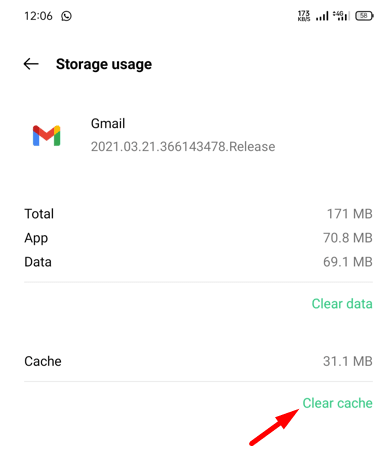This screenshot has height=469, width=387.
Task: Tap the version 2021.03.21.366143478.Release text
Action: [183, 147]
